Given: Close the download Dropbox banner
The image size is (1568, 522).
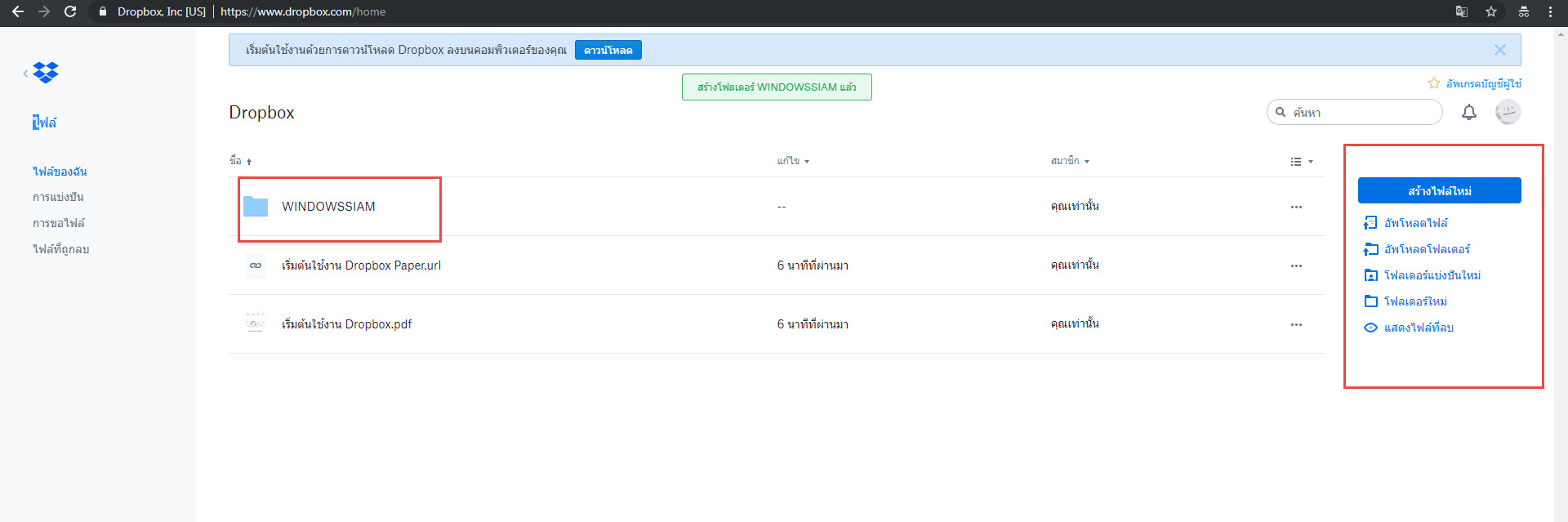Looking at the screenshot, I should pyautogui.click(x=1500, y=50).
